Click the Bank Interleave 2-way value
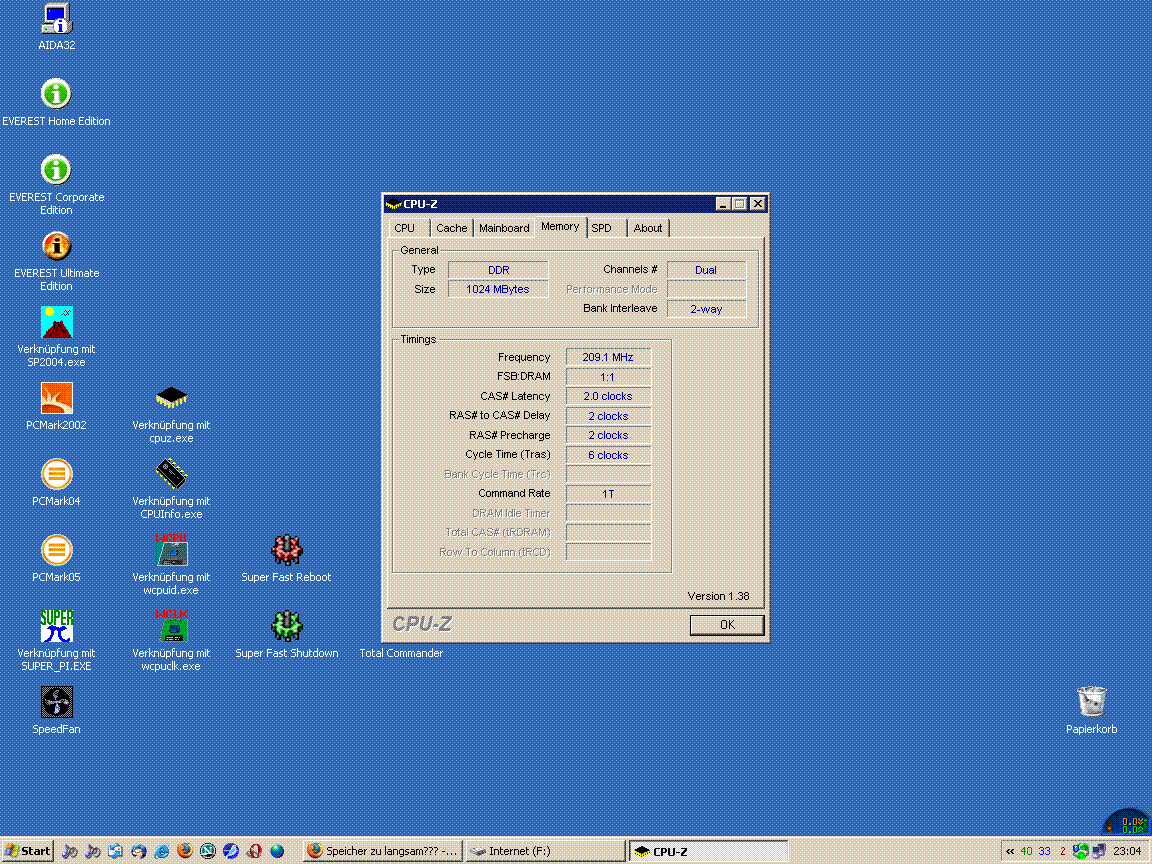 [x=706, y=309]
